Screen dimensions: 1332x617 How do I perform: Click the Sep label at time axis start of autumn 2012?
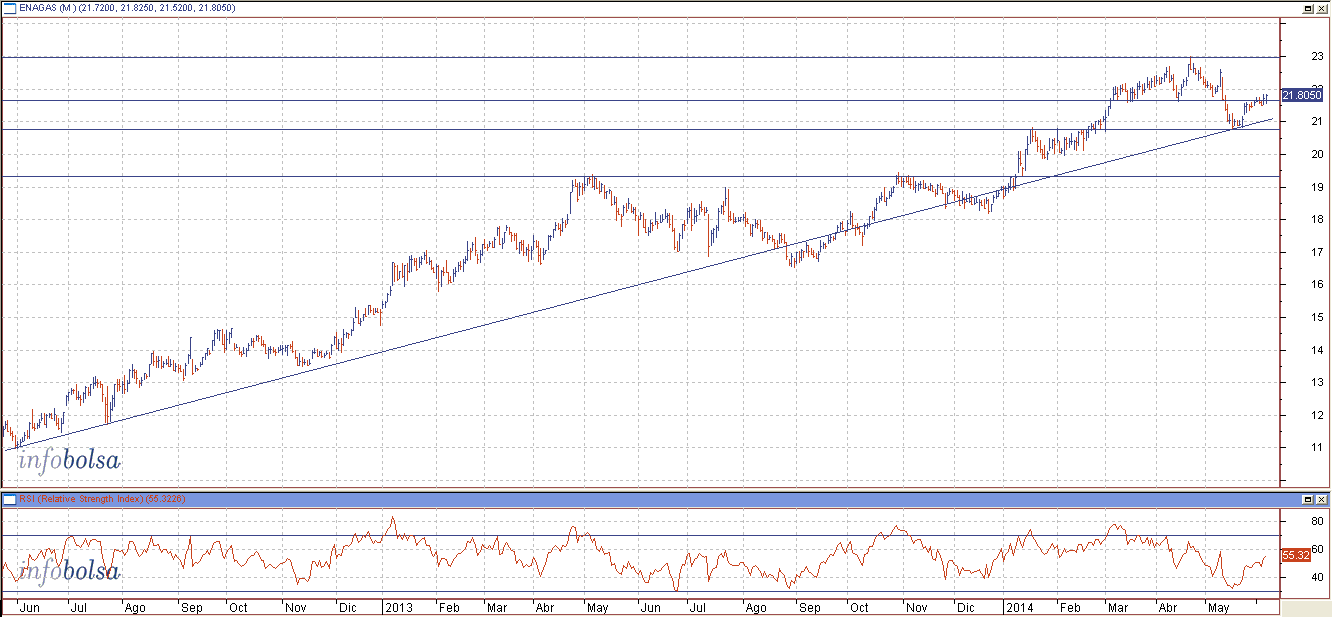pyautogui.click(x=191, y=607)
